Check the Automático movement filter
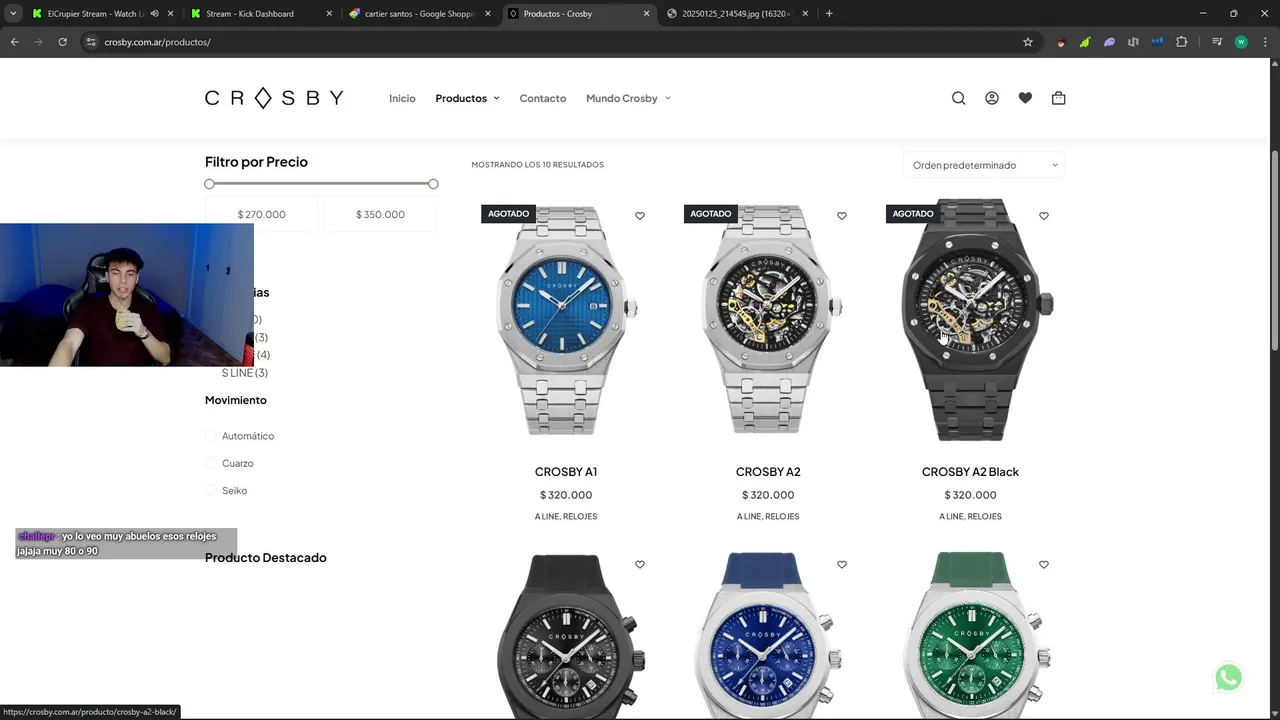Viewport: 1280px width, 720px height. coord(211,436)
